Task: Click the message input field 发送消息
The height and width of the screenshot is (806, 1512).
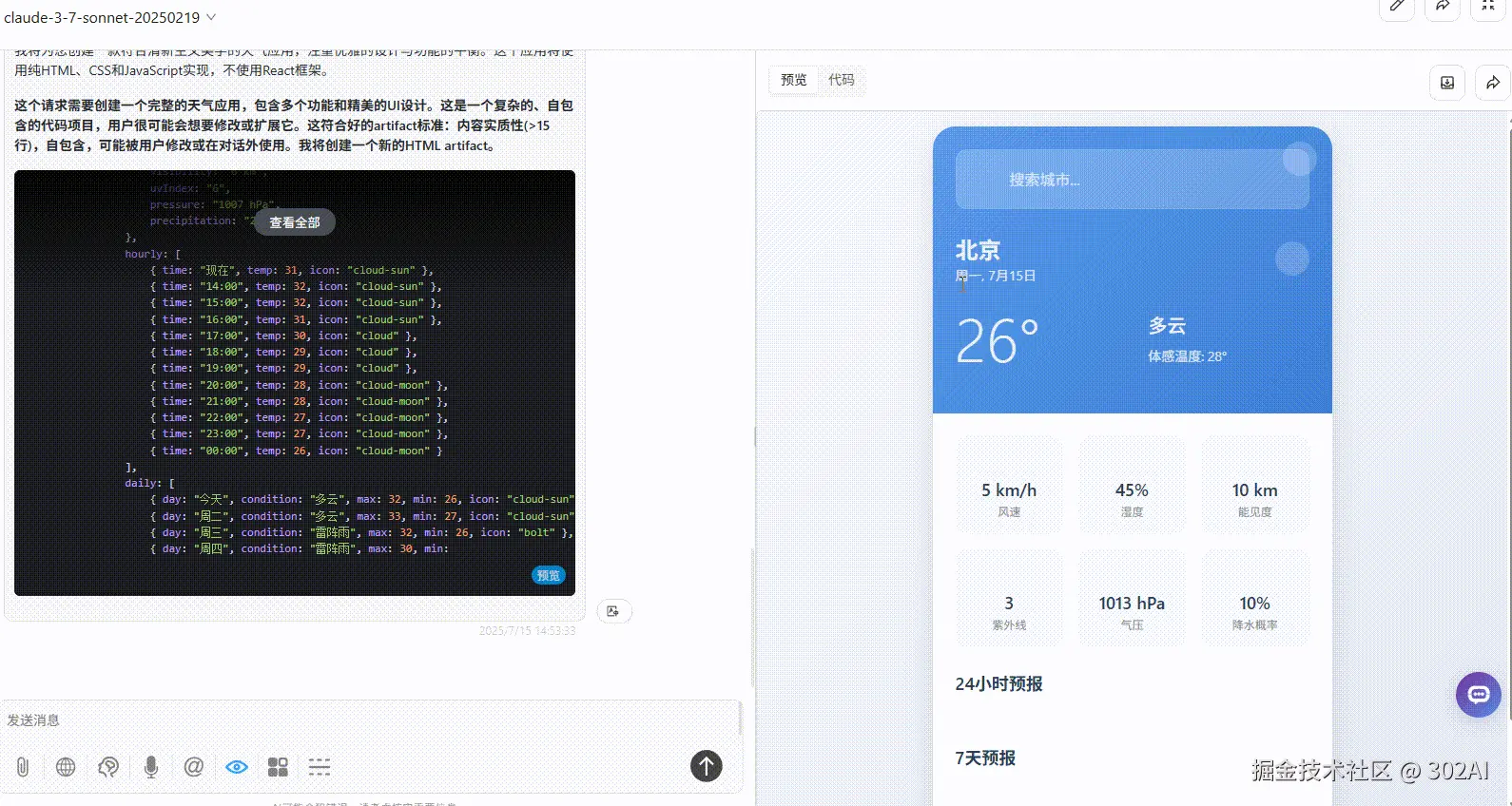Action: tap(371, 720)
